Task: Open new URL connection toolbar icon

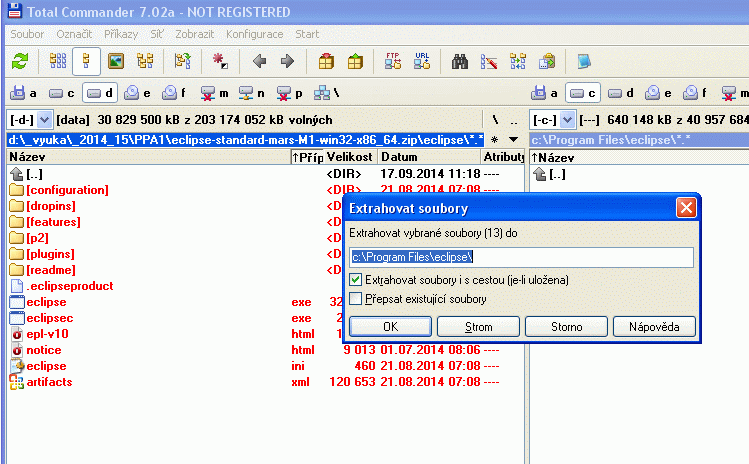Action: click(x=422, y=61)
